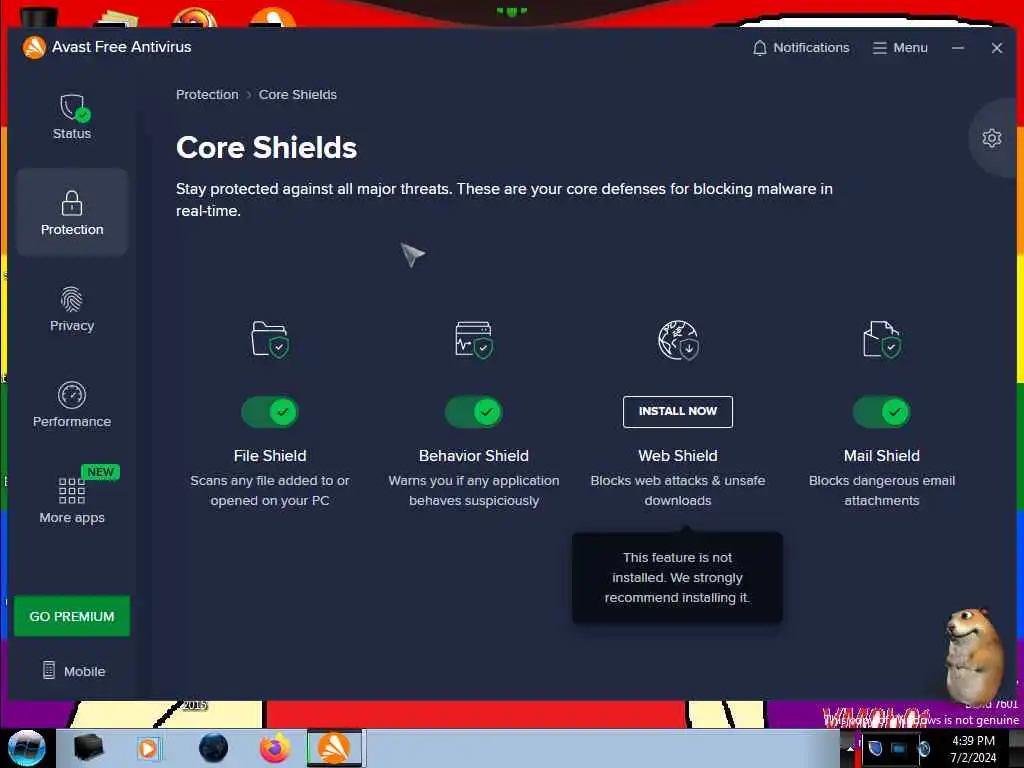Turn off the File Shield toggle
Screen dimensions: 1024x768
(270, 412)
